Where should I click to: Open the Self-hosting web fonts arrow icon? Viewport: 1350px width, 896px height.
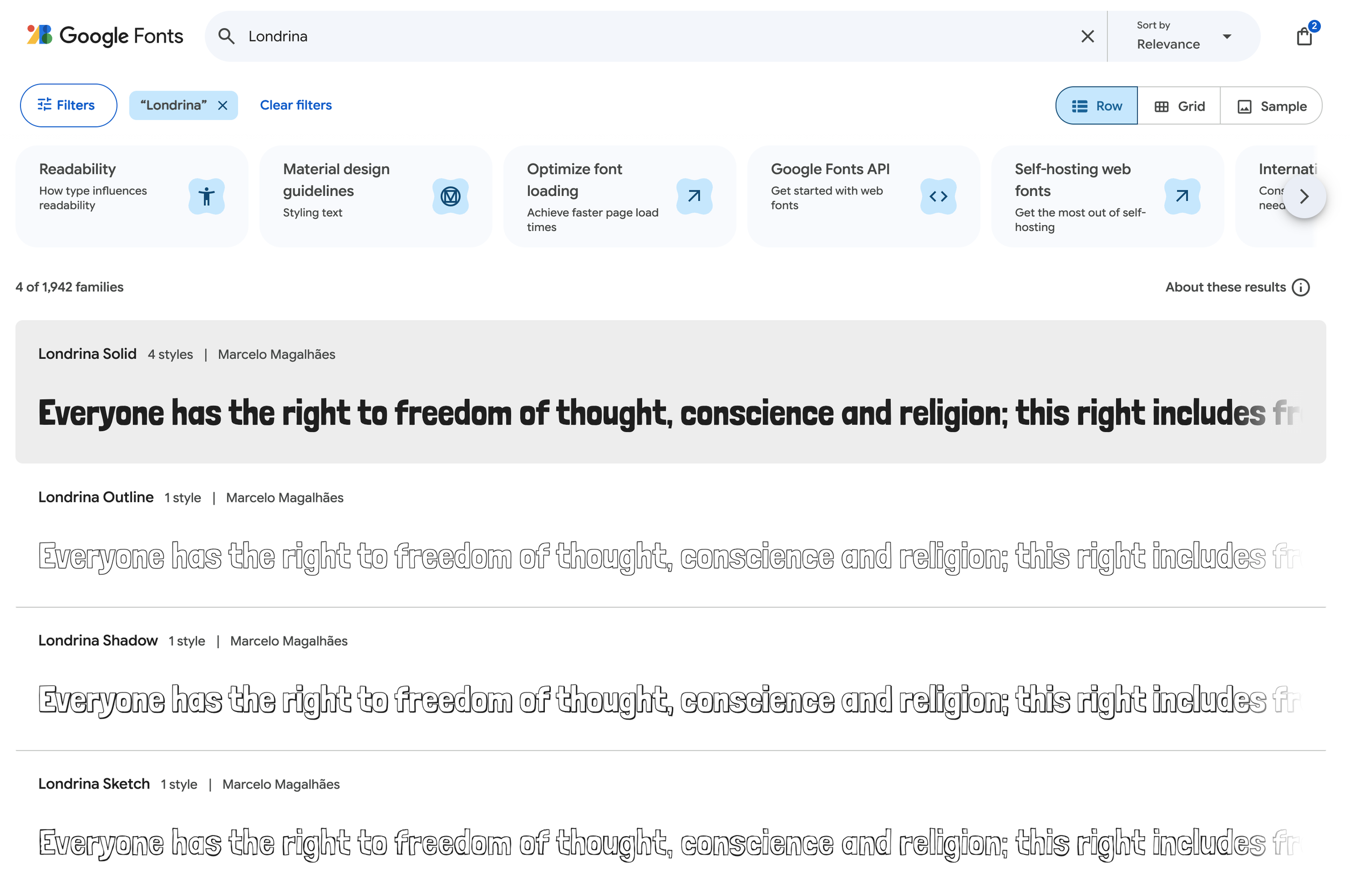point(1182,196)
